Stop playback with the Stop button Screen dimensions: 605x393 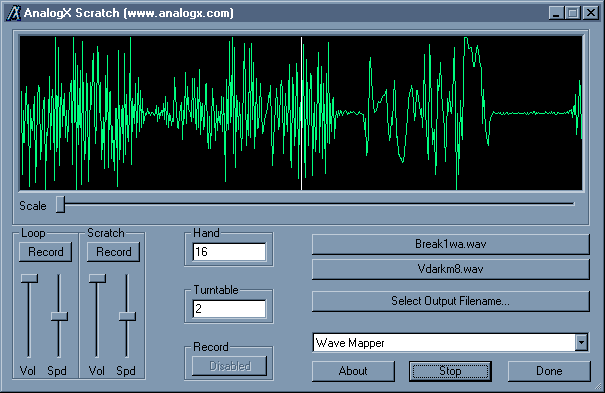[x=450, y=371]
